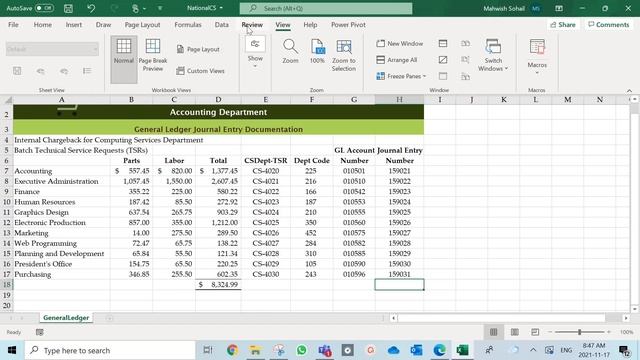Open WhatsApp from taskbar
This screenshot has height=360, width=640.
(x=302, y=350)
